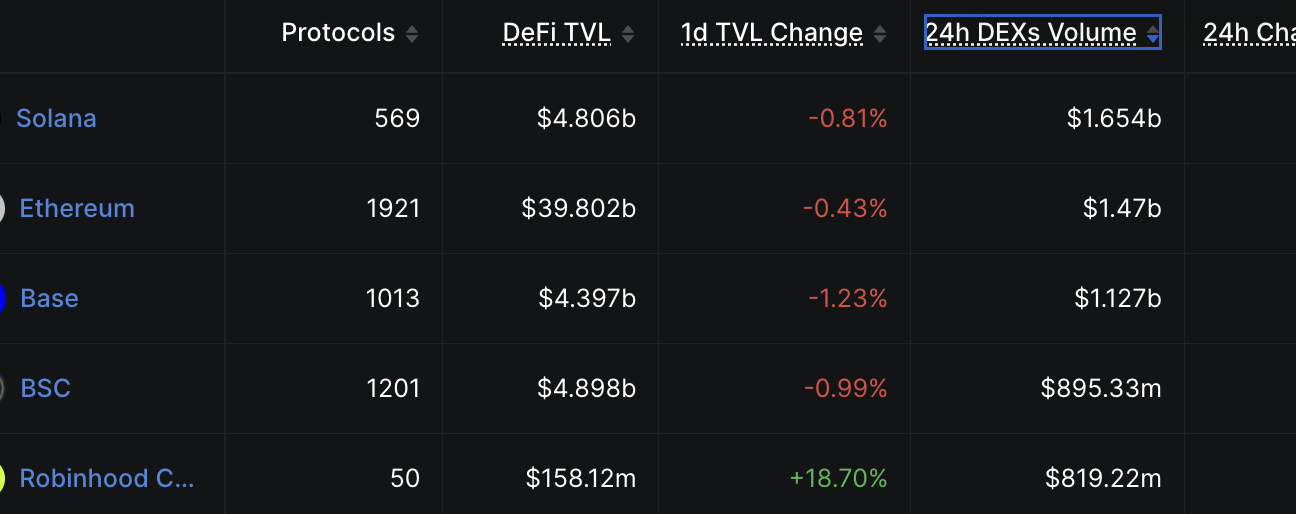Viewport: 1296px width, 514px height.
Task: Select Robinhood's +18.70% TVL change cell
Action: [838, 479]
